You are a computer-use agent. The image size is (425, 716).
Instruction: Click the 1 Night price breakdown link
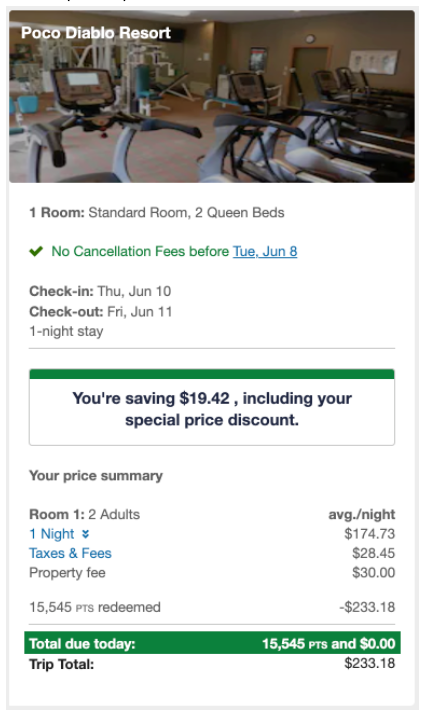coord(52,534)
